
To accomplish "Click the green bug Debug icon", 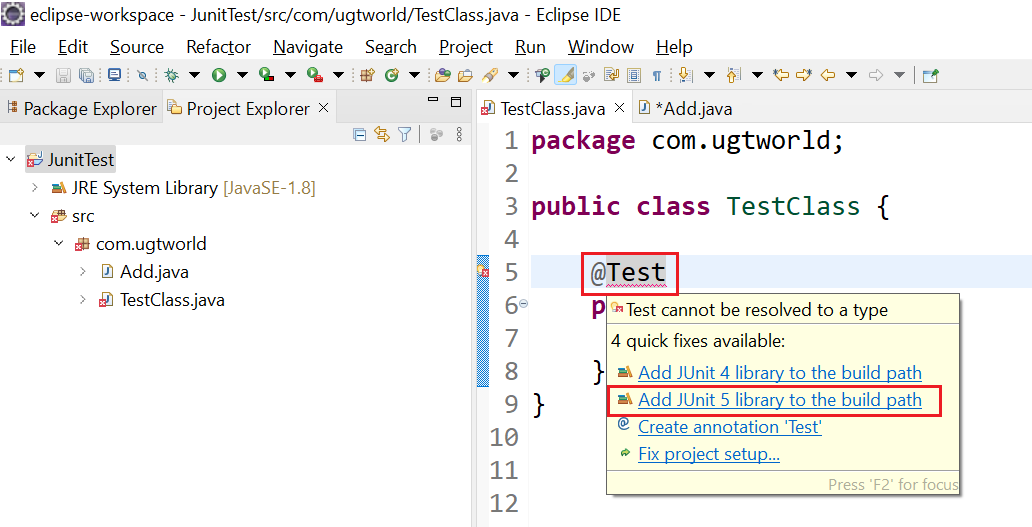I will (x=172, y=76).
